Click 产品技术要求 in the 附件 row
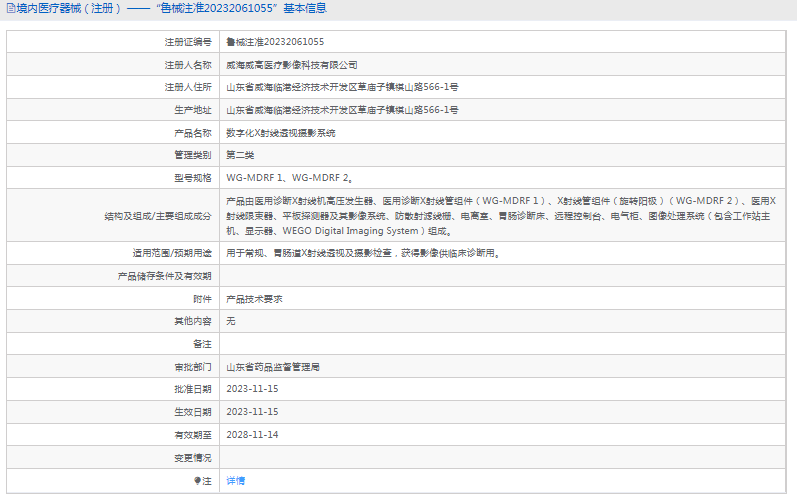This screenshot has height=497, width=797. 254,299
